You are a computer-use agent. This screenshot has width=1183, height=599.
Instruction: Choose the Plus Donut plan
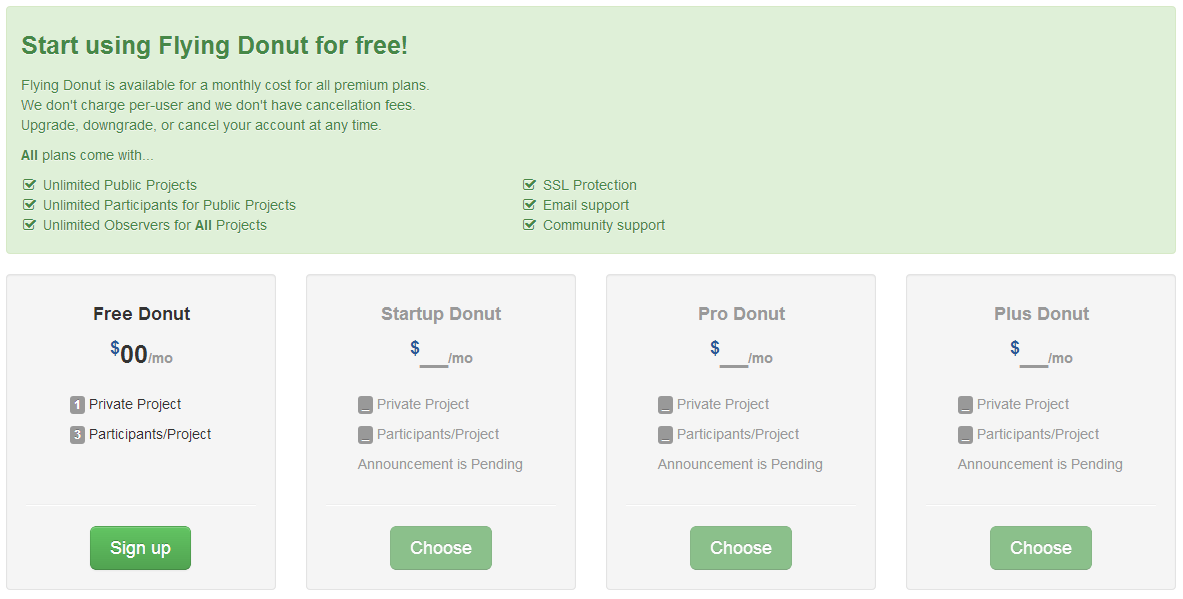(x=1040, y=548)
